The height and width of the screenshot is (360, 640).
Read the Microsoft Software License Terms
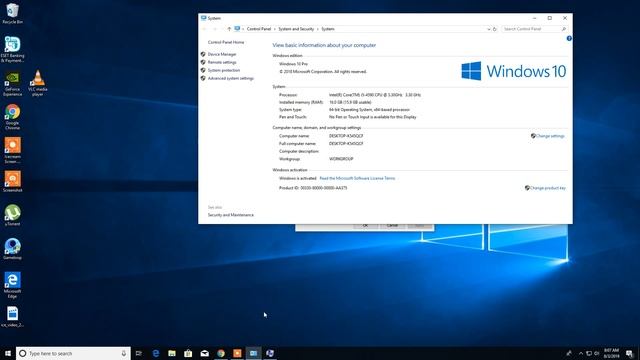[357, 178]
